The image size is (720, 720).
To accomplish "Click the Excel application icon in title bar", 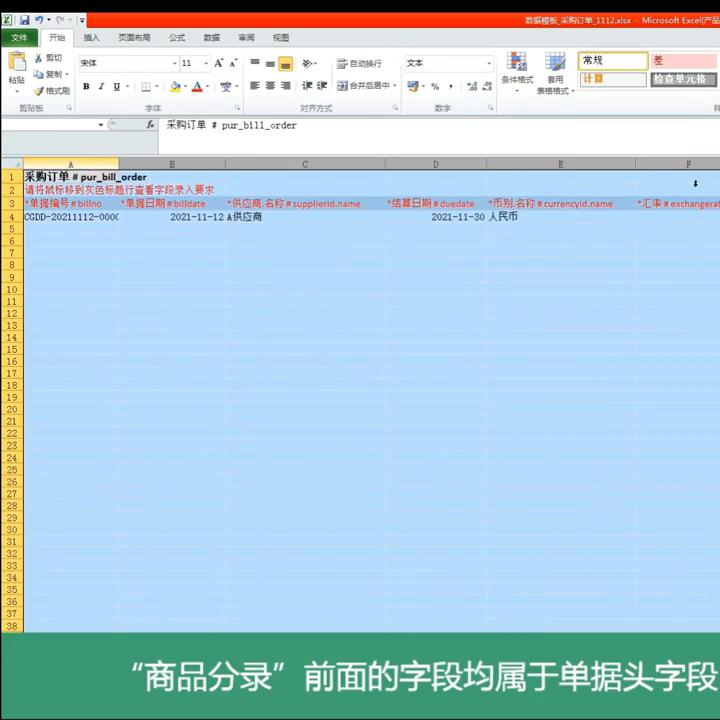I will tap(8, 20).
